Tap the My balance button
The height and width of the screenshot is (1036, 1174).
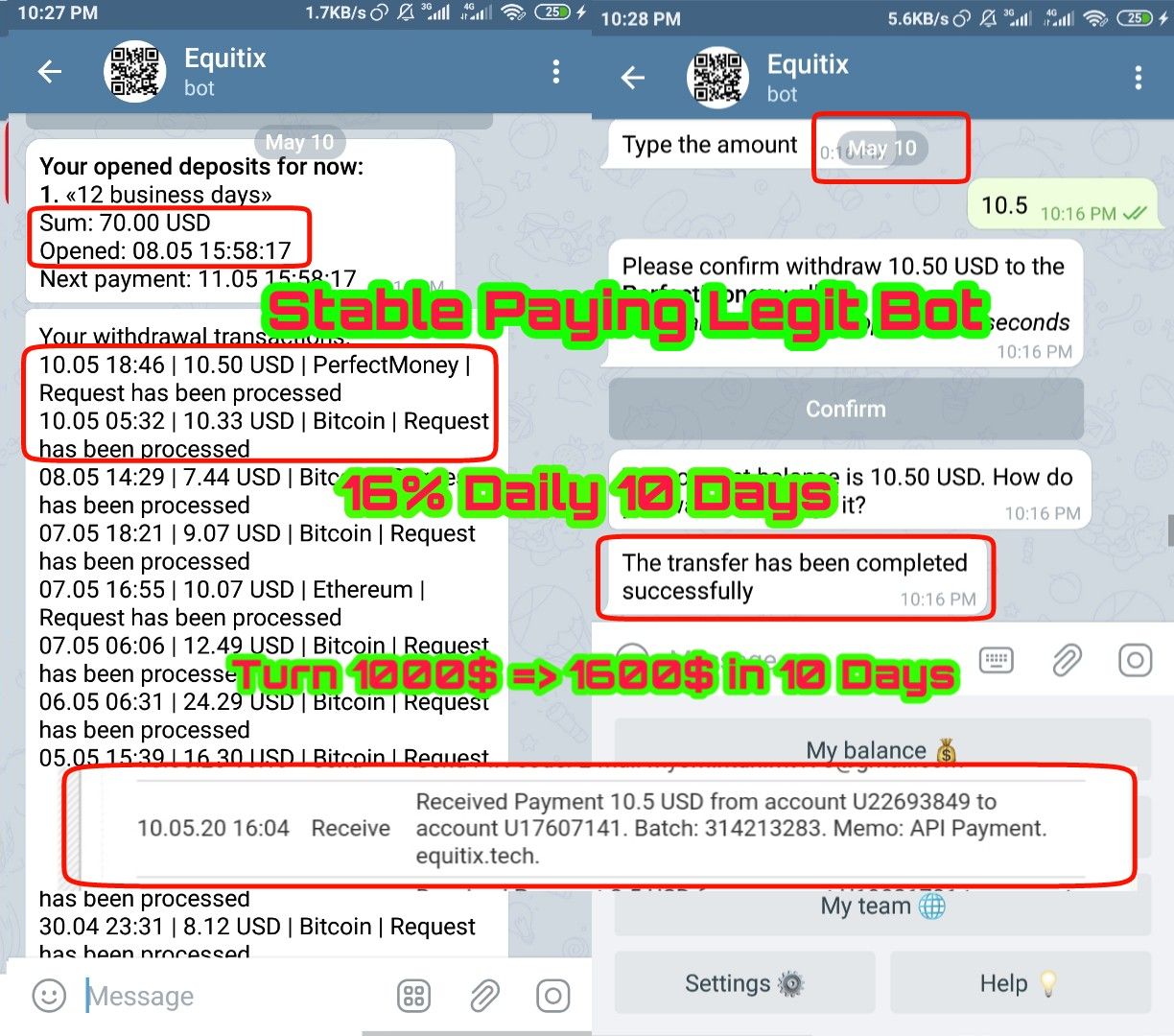pos(882,749)
